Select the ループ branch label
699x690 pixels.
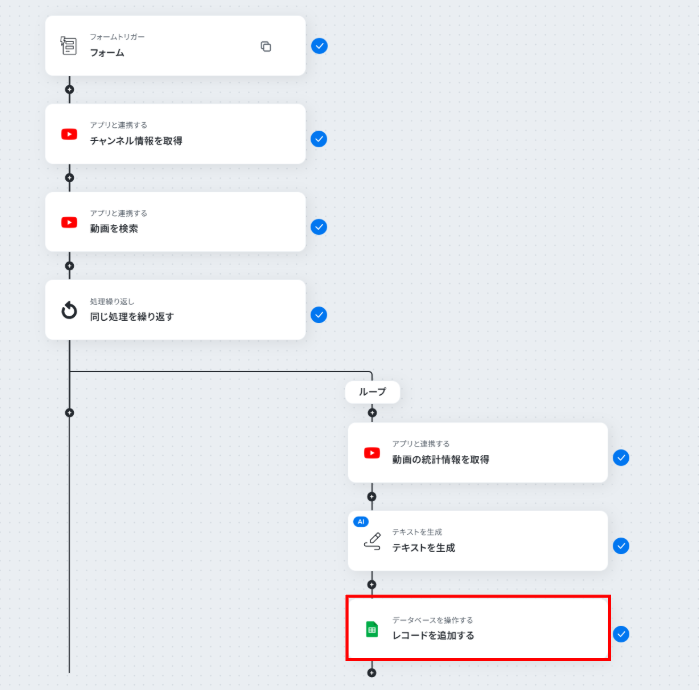[372, 392]
